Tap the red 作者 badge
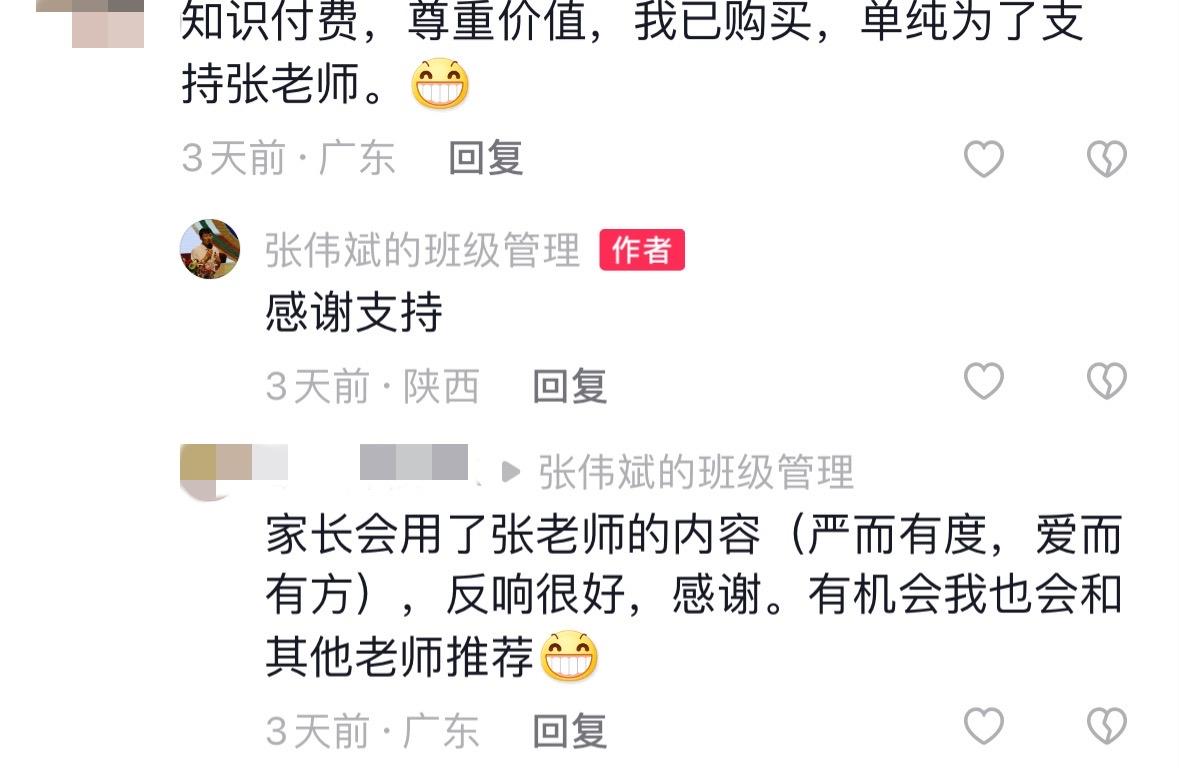 [x=641, y=250]
